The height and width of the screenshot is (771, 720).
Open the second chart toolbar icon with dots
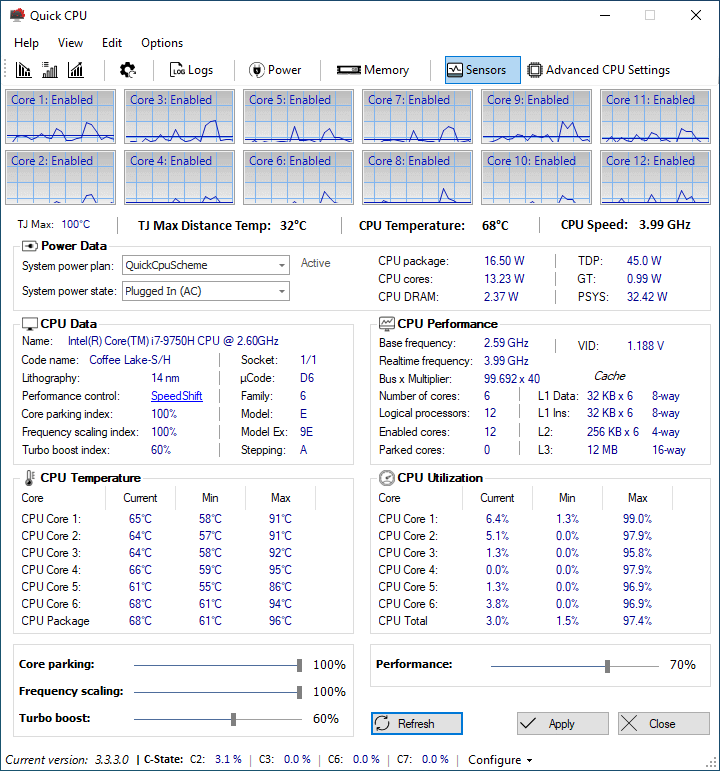(50, 70)
